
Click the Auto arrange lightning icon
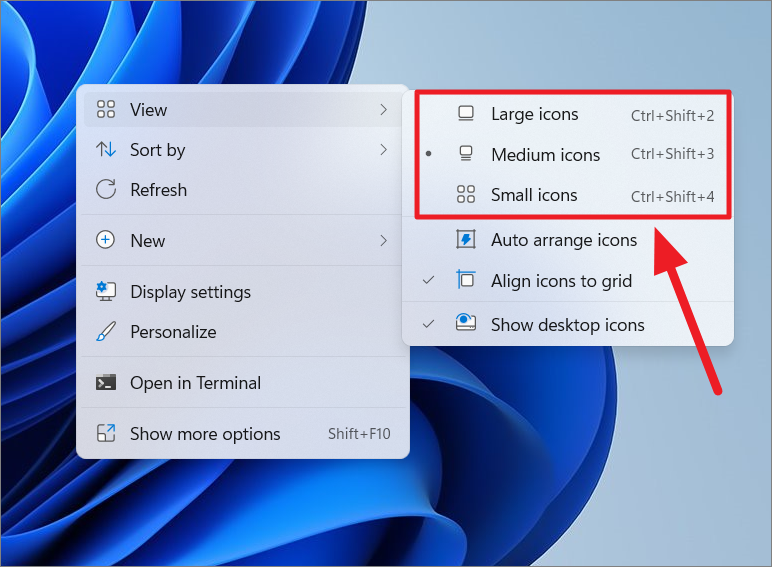tap(466, 239)
